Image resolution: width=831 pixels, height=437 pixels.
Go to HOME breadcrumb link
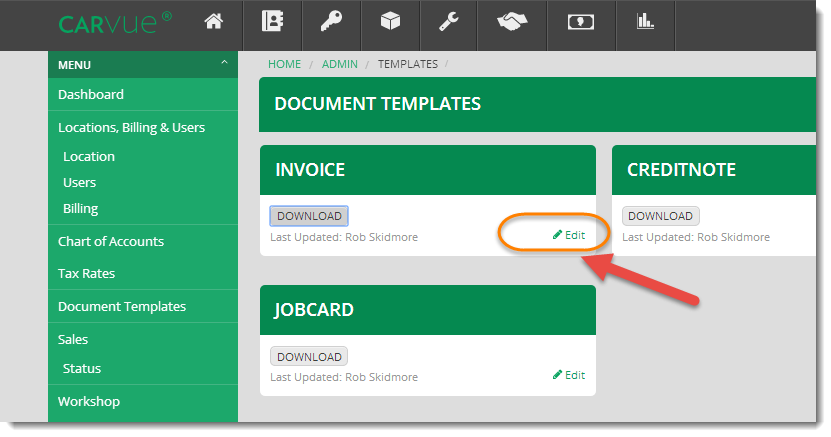click(x=284, y=64)
